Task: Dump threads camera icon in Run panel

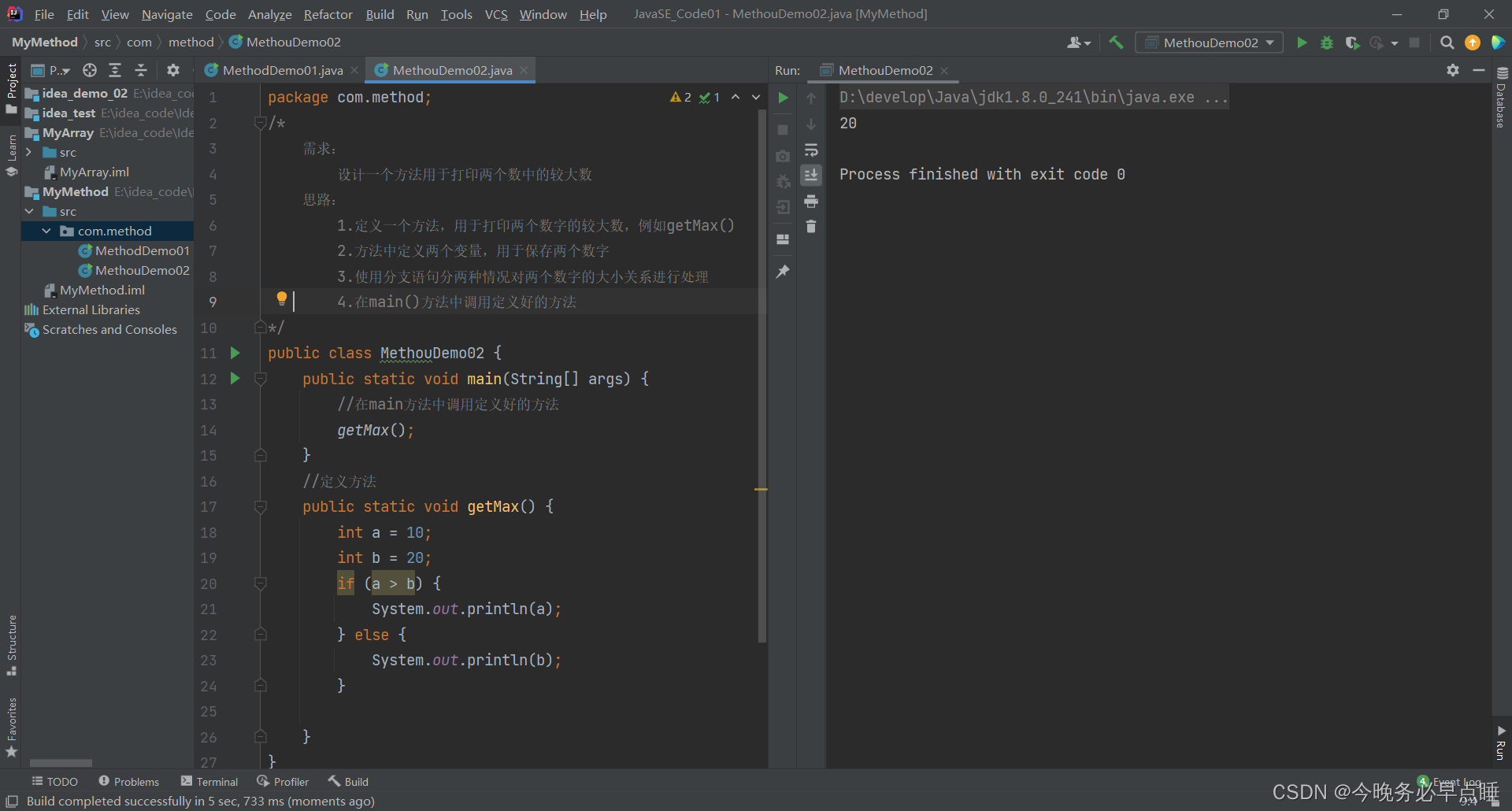Action: [783, 156]
